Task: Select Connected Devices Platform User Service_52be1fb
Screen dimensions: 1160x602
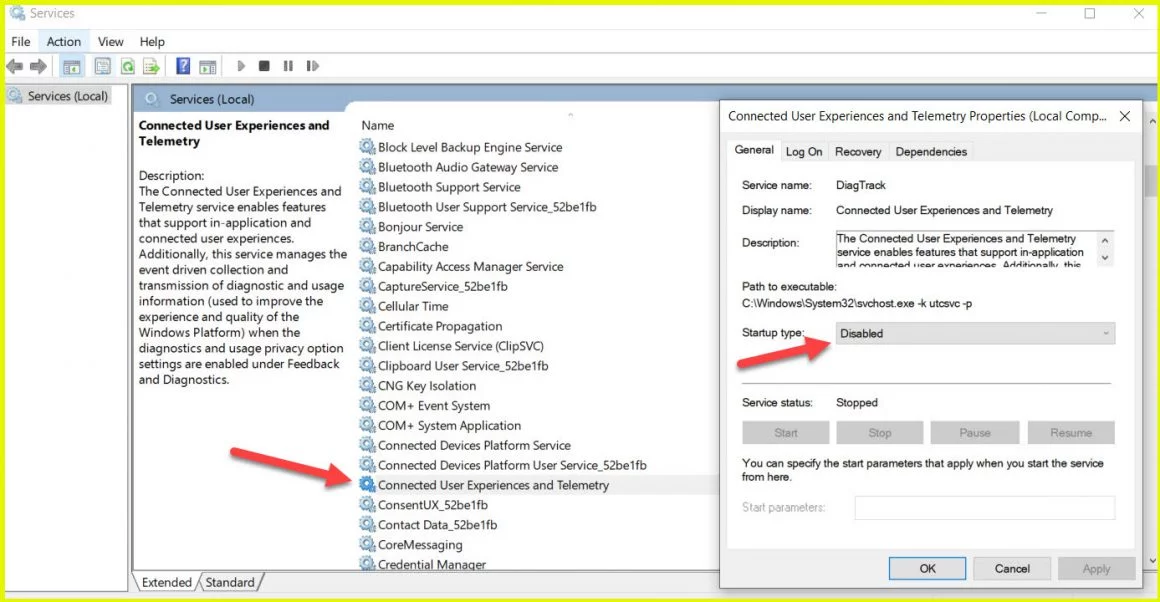Action: point(503,465)
